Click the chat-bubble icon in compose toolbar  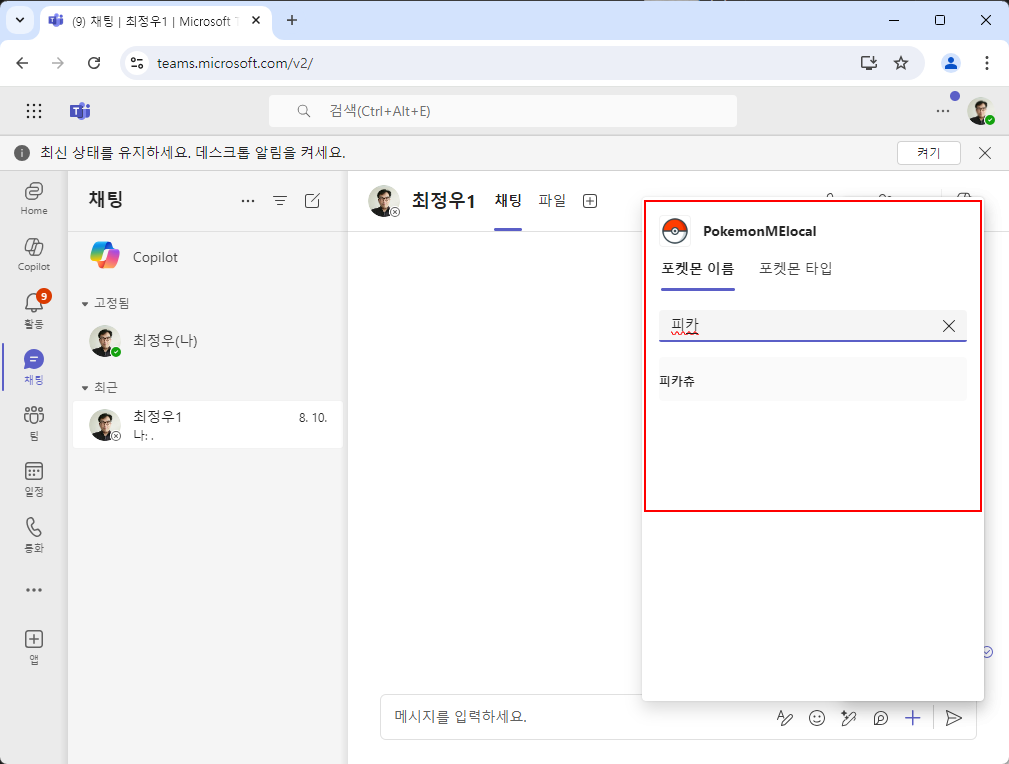coord(880,718)
